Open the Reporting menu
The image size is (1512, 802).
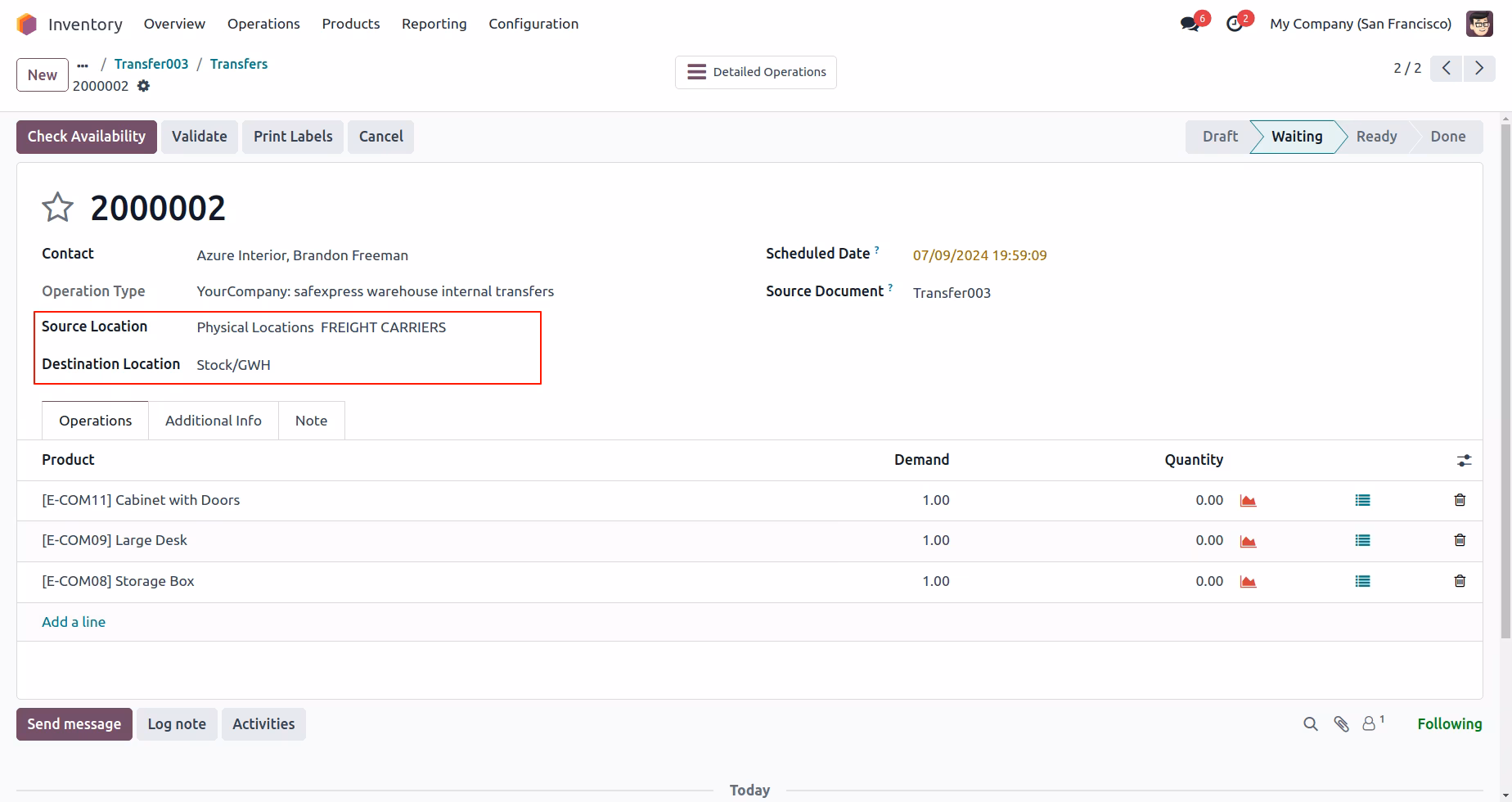click(x=434, y=24)
